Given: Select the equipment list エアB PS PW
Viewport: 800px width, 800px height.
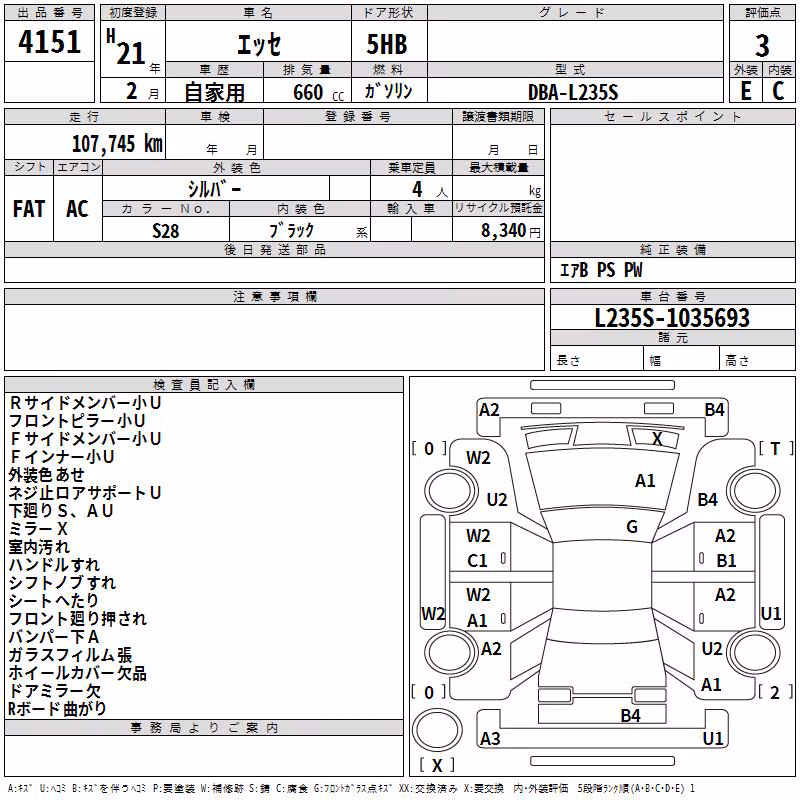Looking at the screenshot, I should 601,270.
